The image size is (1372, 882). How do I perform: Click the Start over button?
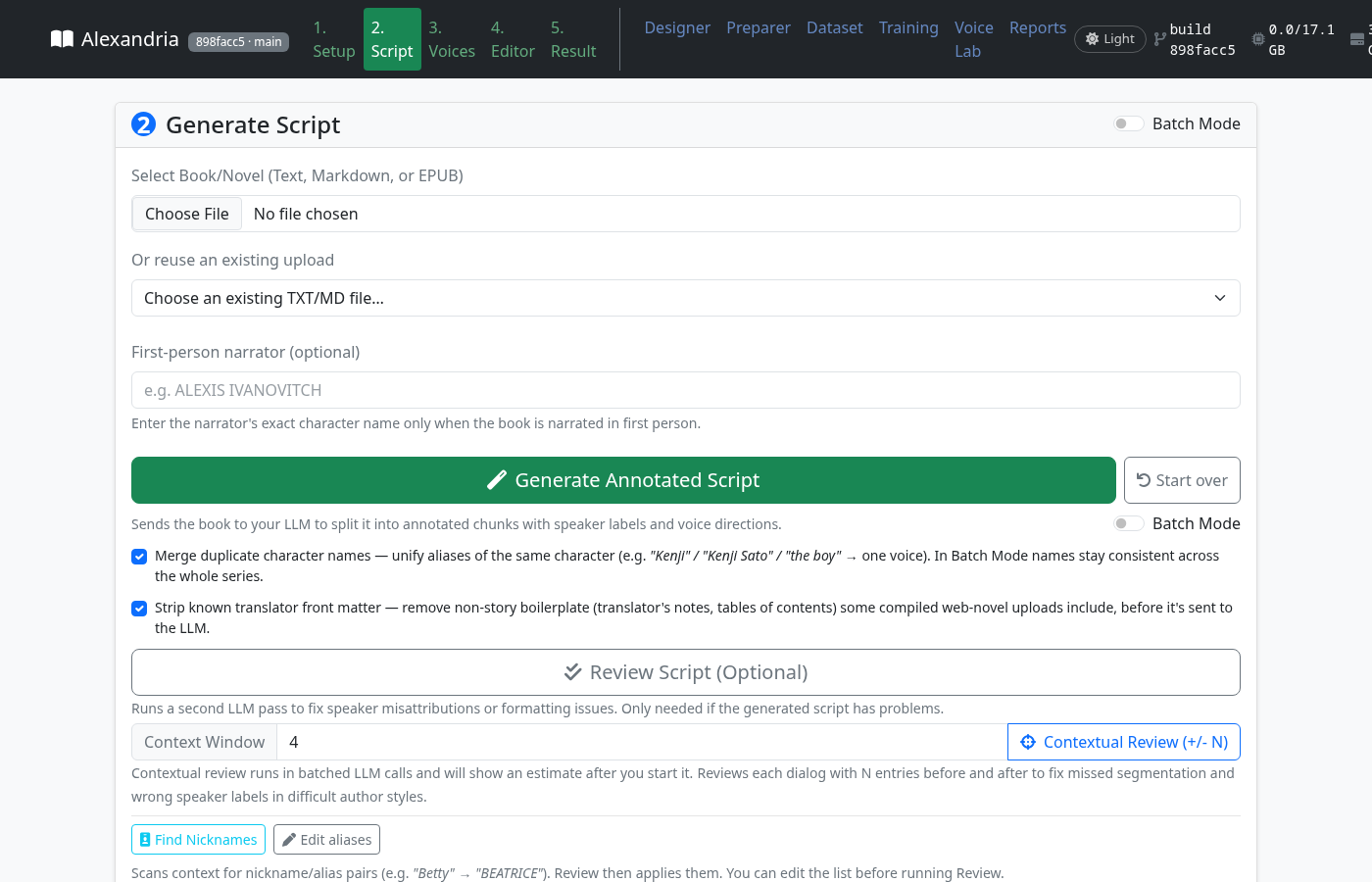tap(1182, 480)
